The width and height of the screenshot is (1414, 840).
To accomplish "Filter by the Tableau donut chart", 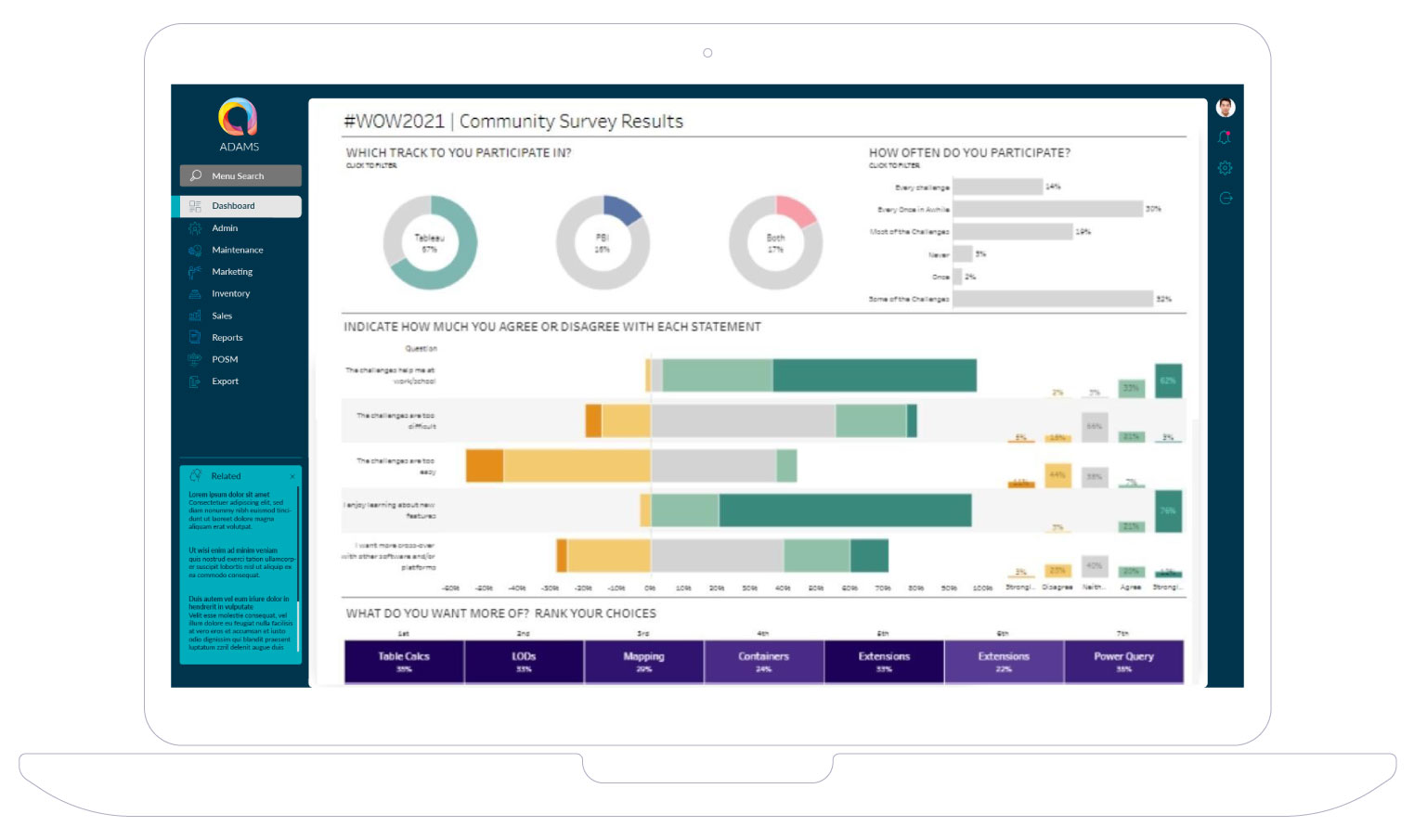I will pyautogui.click(x=430, y=242).
